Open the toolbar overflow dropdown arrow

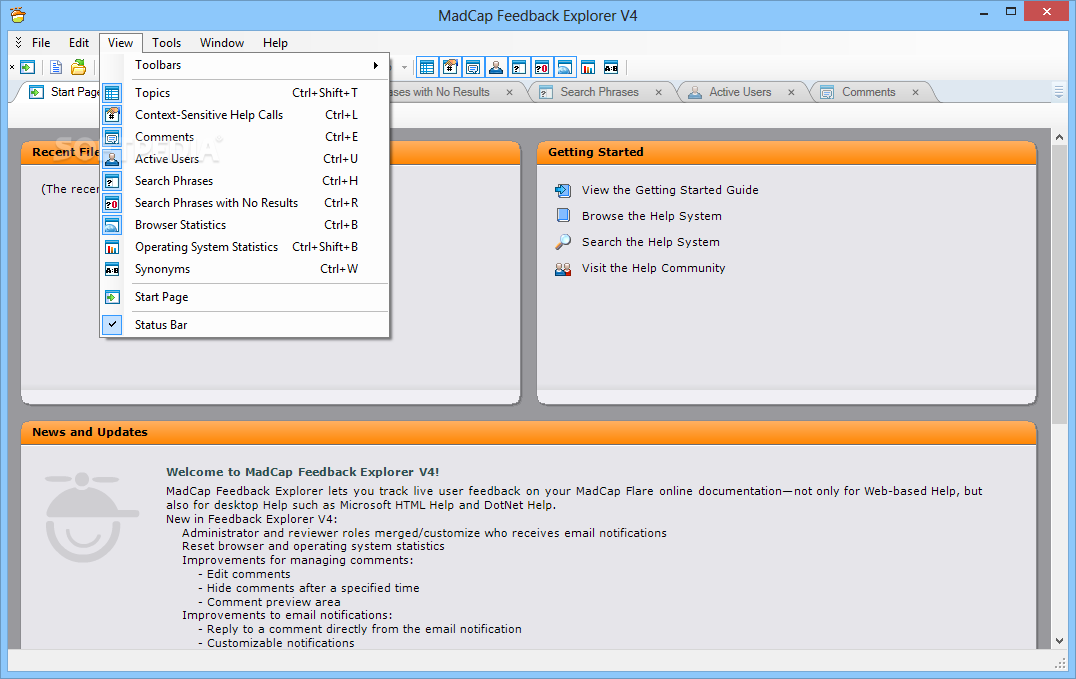404,67
